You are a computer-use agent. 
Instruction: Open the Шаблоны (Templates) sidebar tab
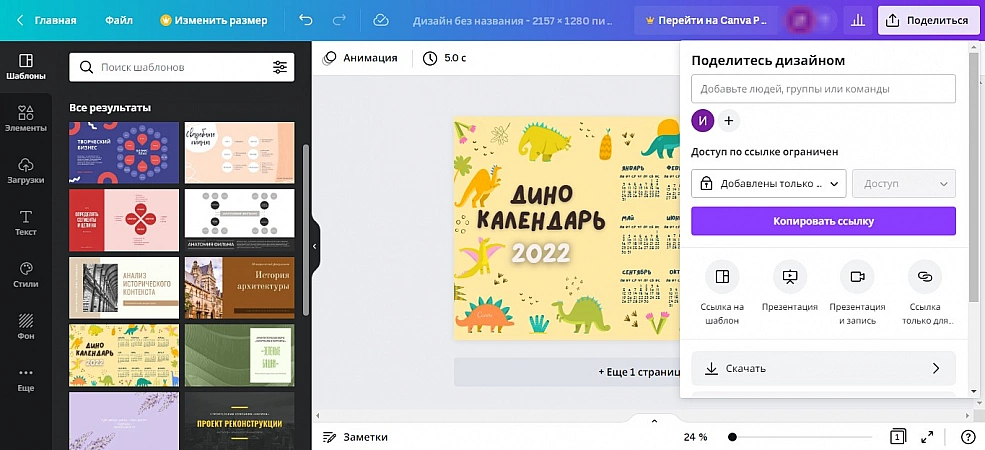26,67
